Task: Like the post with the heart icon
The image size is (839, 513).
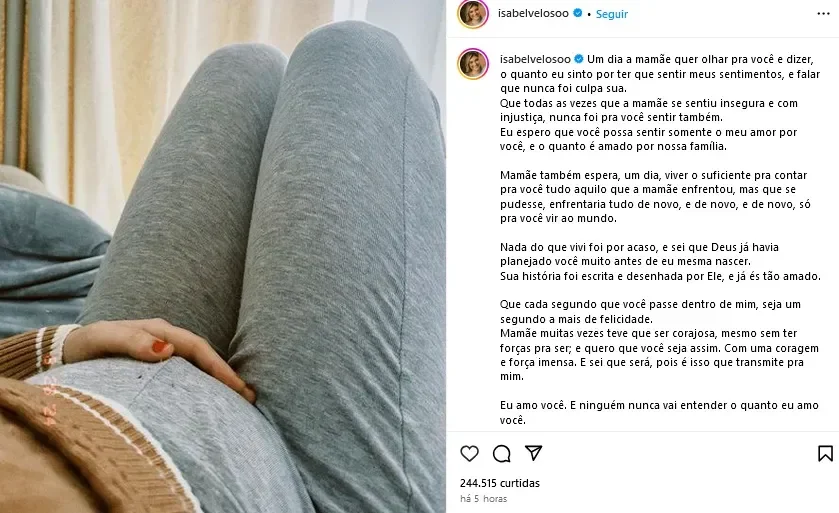Action: click(469, 454)
